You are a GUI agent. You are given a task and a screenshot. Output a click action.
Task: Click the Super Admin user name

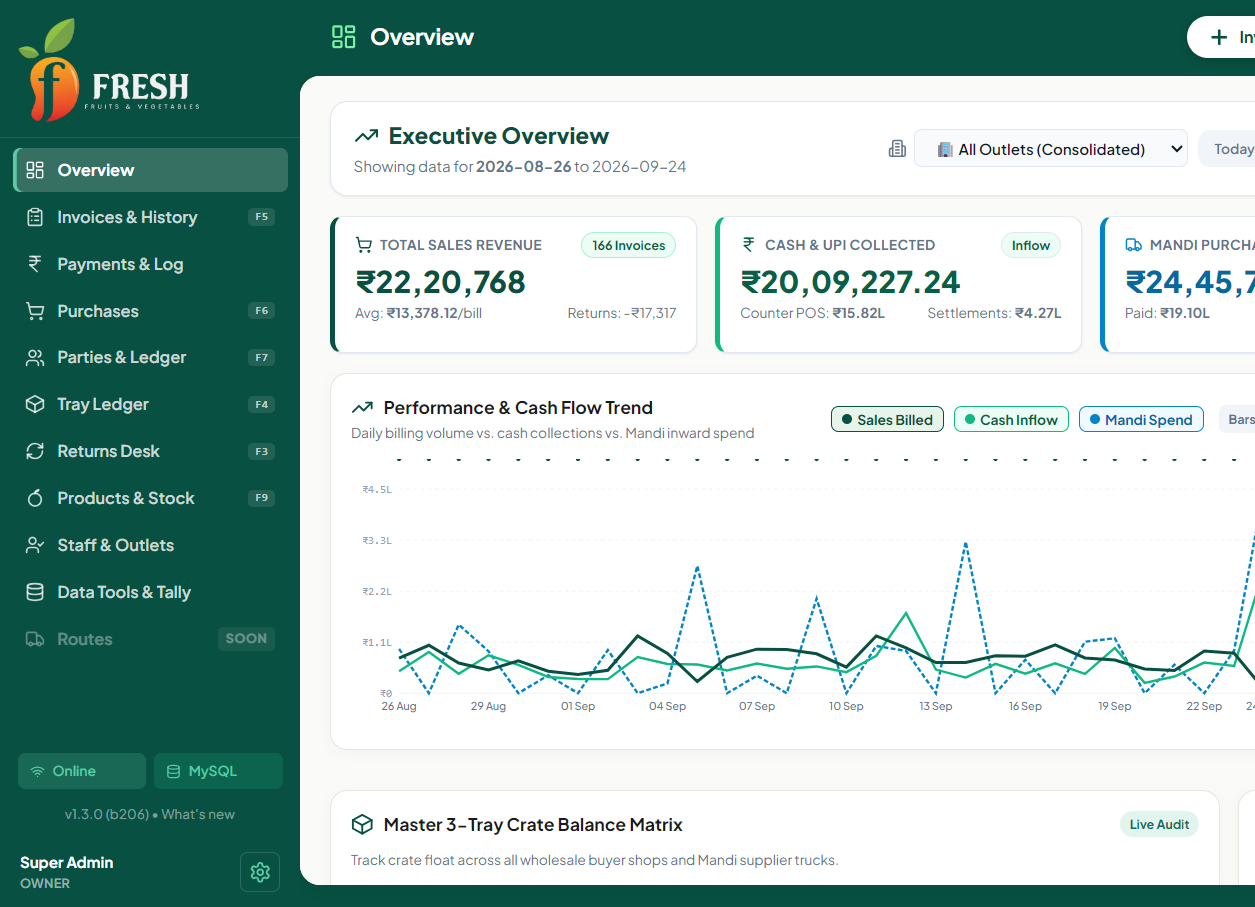(67, 862)
